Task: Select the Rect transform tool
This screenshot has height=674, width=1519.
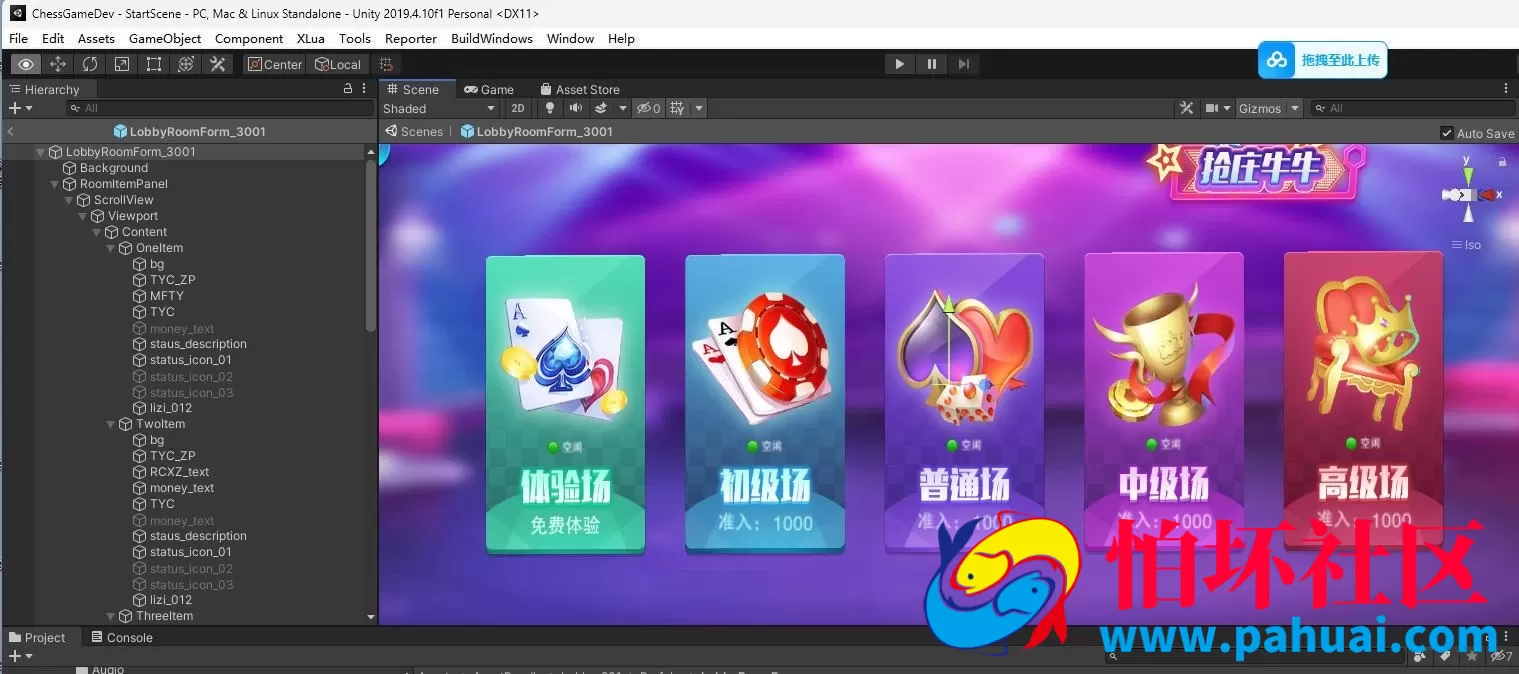Action: (x=154, y=64)
